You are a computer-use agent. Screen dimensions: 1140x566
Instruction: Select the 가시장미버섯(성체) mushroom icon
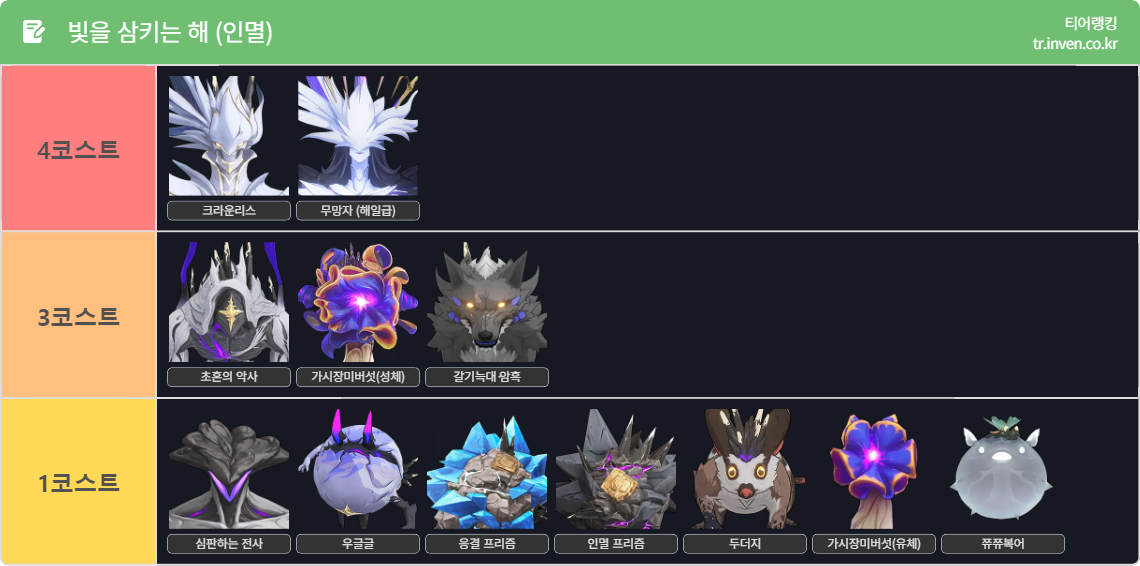pos(358,302)
